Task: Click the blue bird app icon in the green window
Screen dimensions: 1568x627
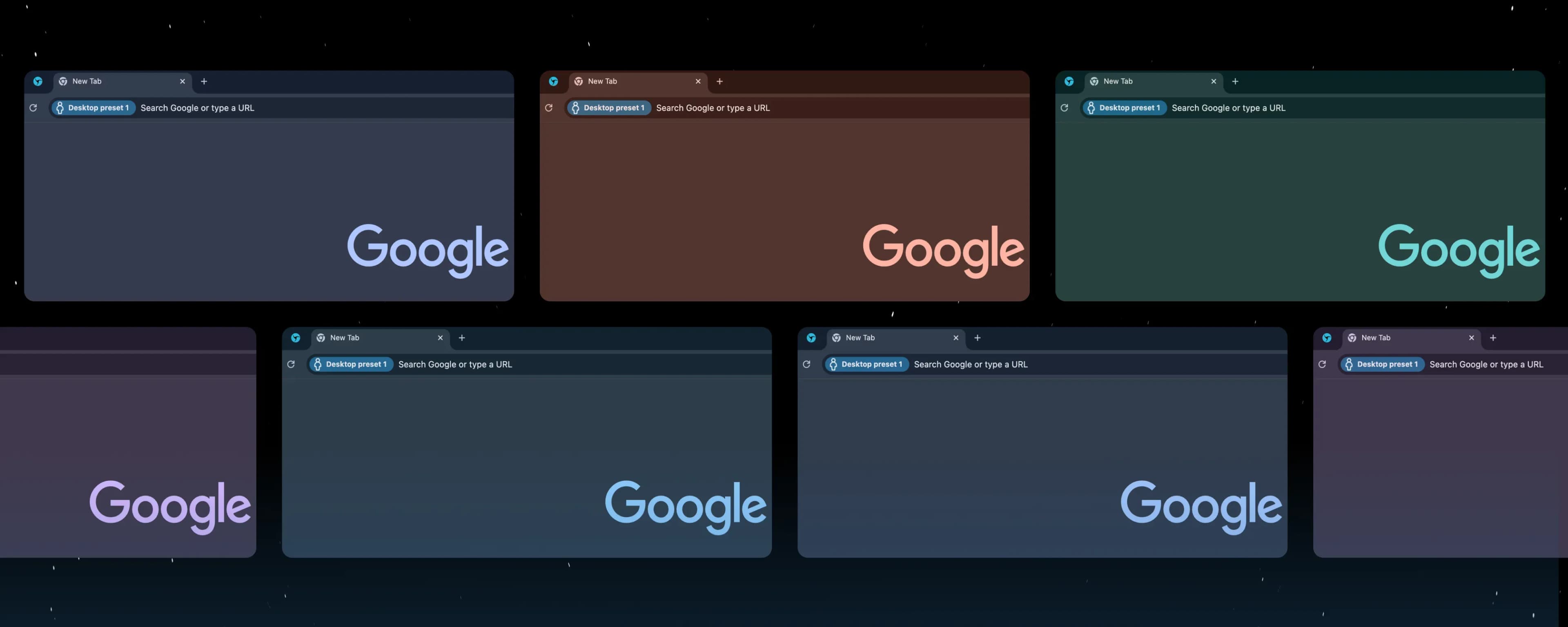Action: 1069,81
